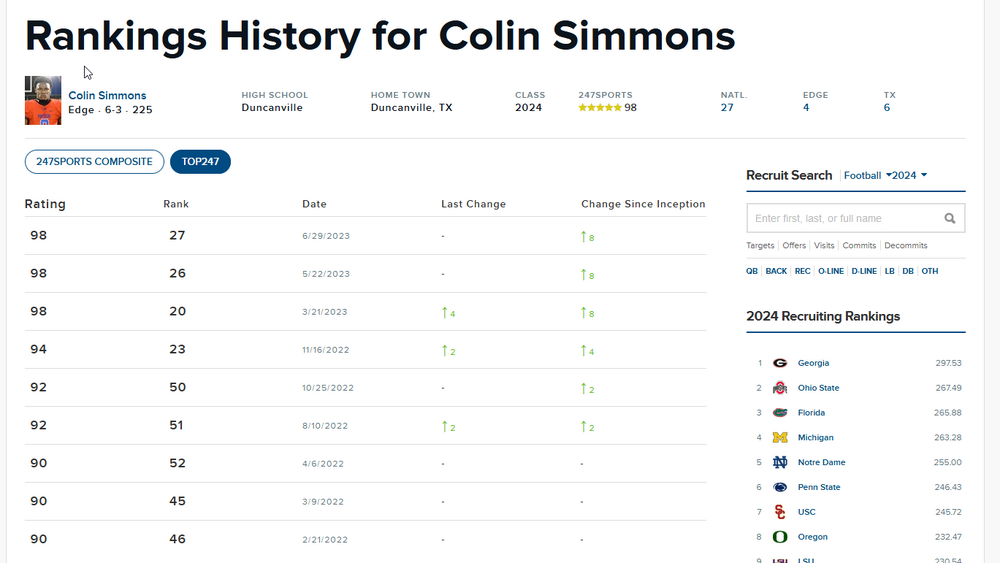This screenshot has height=563, width=1000.
Task: Click the Penn State logo
Action: tap(780, 488)
